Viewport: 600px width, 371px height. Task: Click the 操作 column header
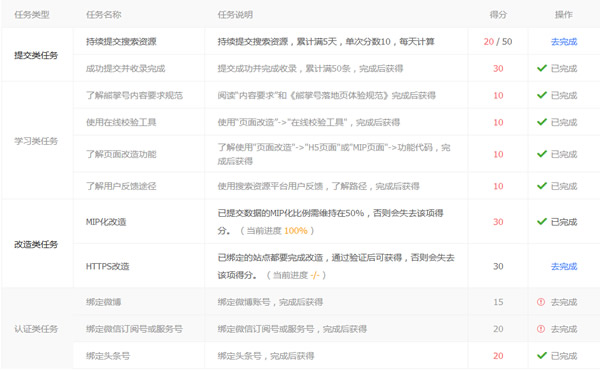click(x=564, y=15)
